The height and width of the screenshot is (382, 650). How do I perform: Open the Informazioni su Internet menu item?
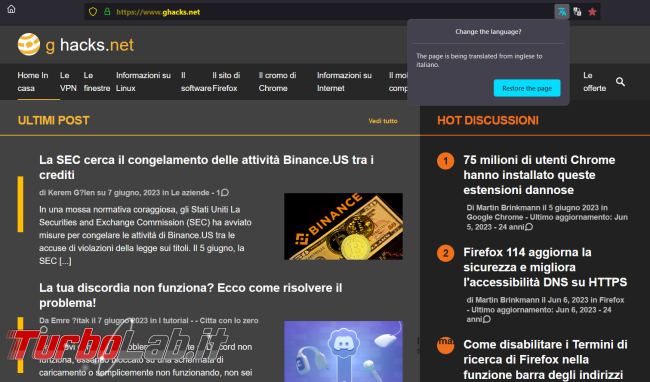click(x=344, y=82)
